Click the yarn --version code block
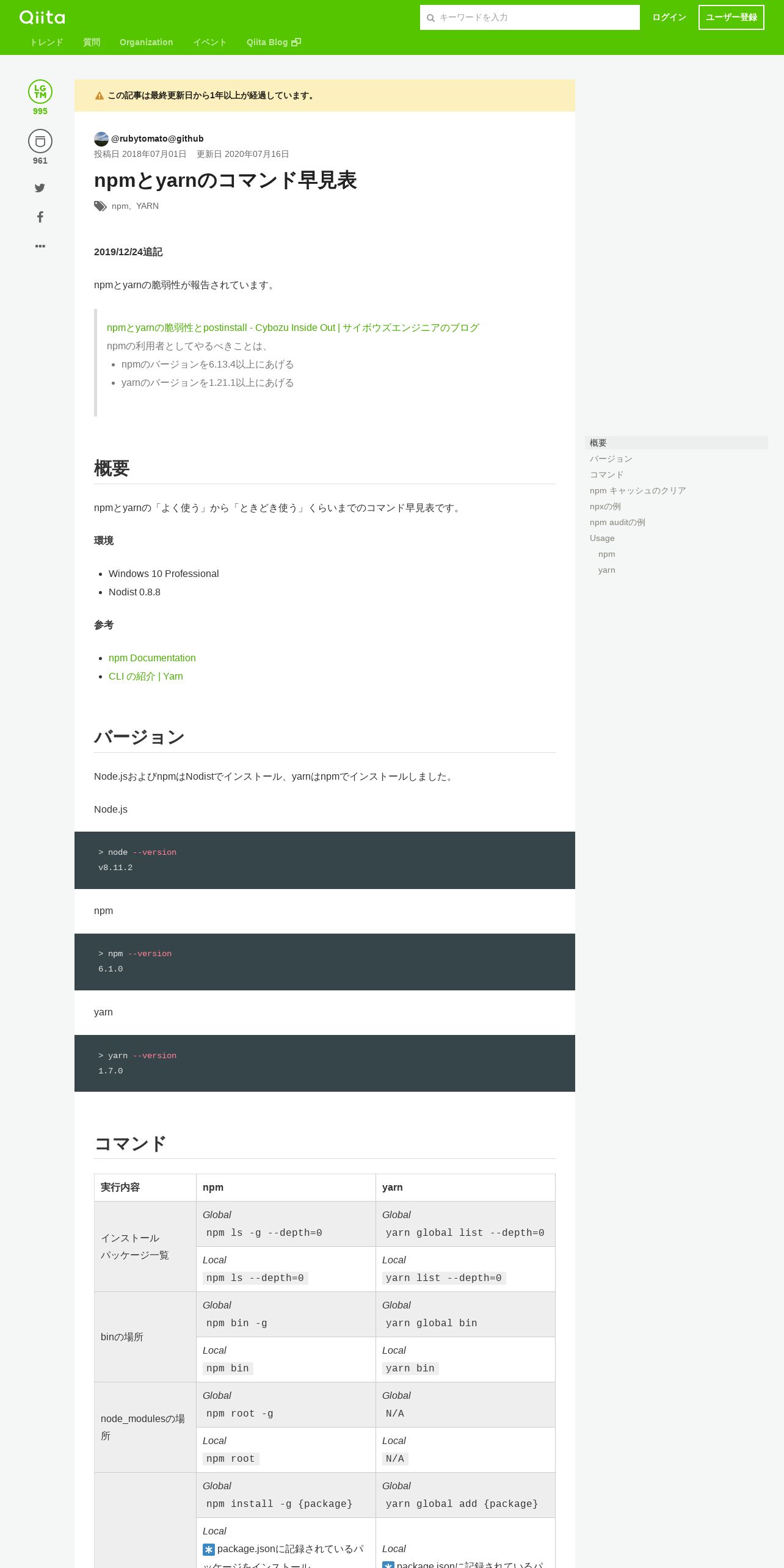This screenshot has width=784, height=1568. point(325,1063)
